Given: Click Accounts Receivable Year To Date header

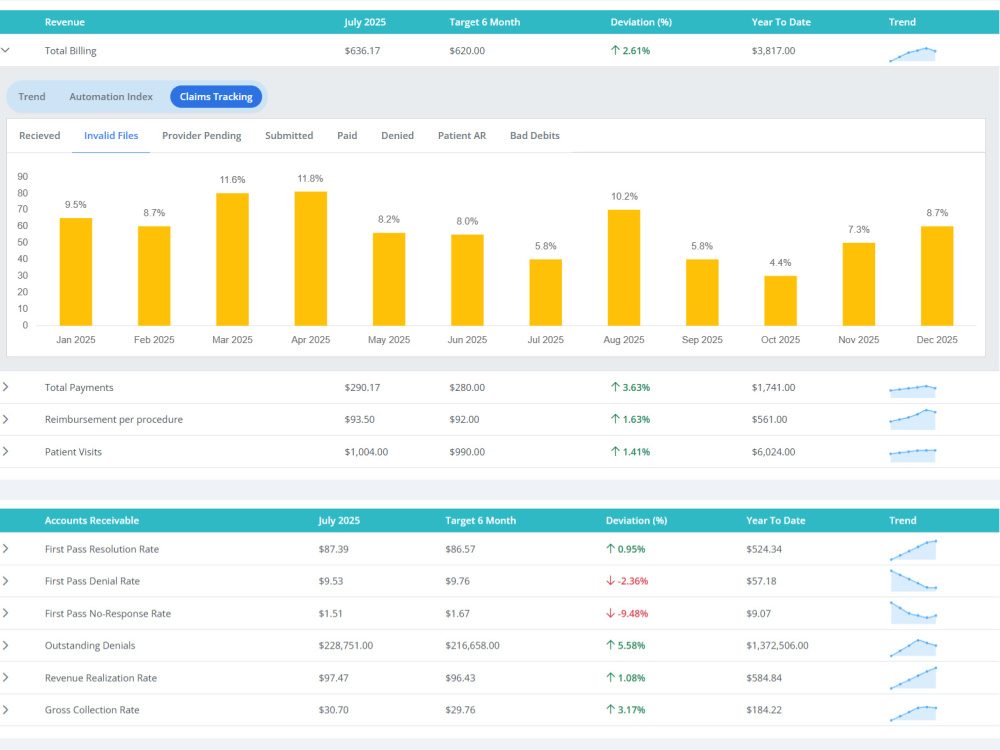Looking at the screenshot, I should pyautogui.click(x=776, y=520).
